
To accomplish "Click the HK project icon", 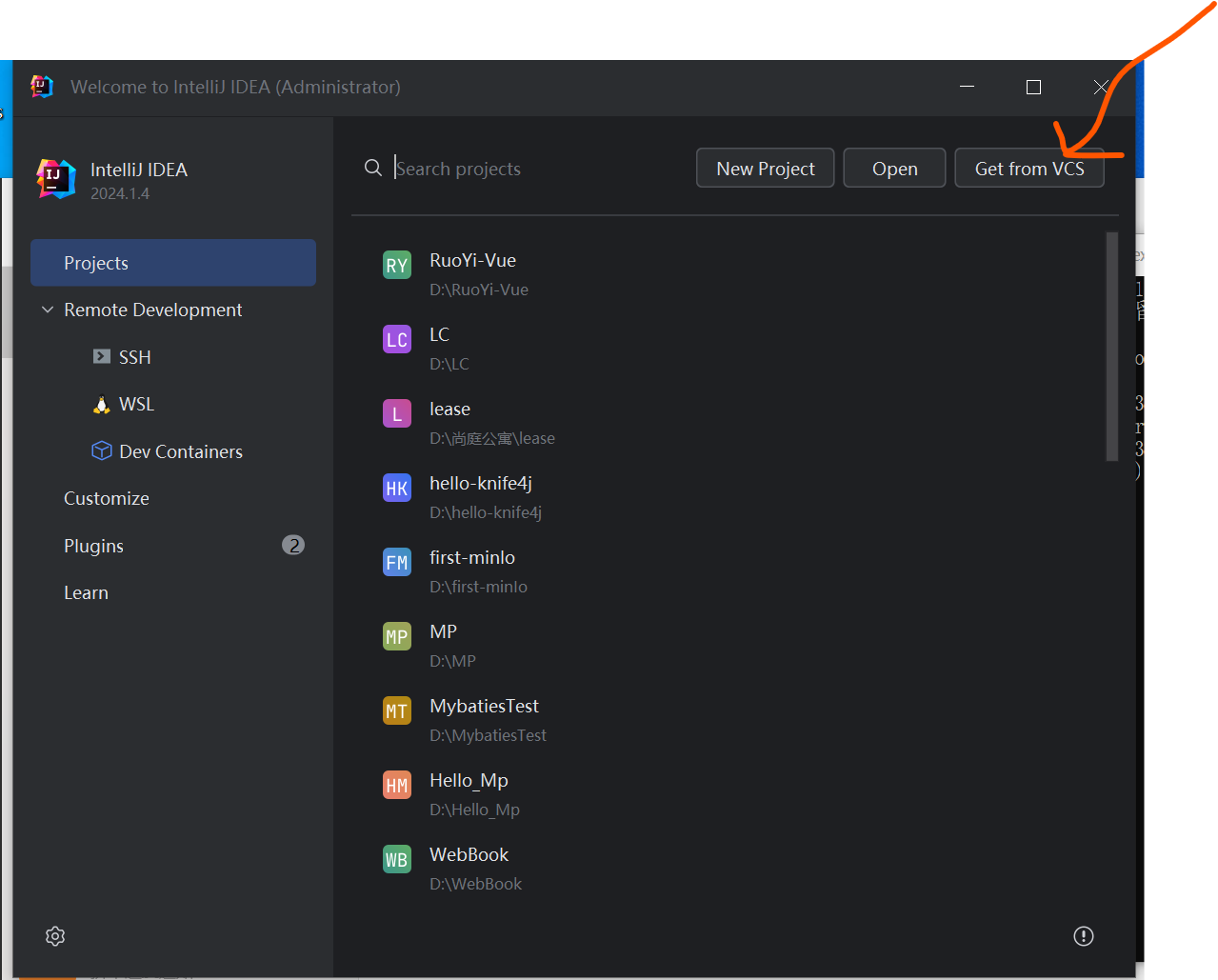I will (397, 488).
